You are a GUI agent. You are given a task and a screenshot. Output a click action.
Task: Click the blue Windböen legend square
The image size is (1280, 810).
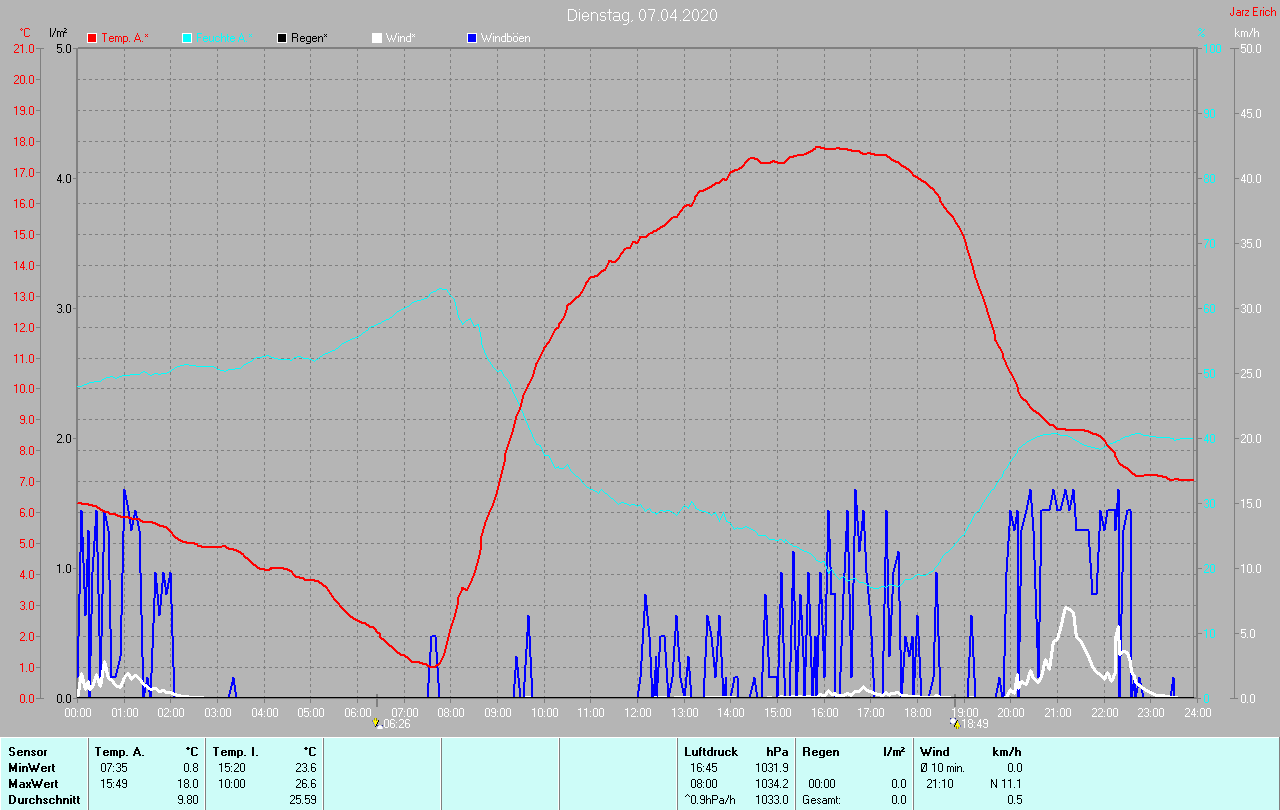coord(472,38)
